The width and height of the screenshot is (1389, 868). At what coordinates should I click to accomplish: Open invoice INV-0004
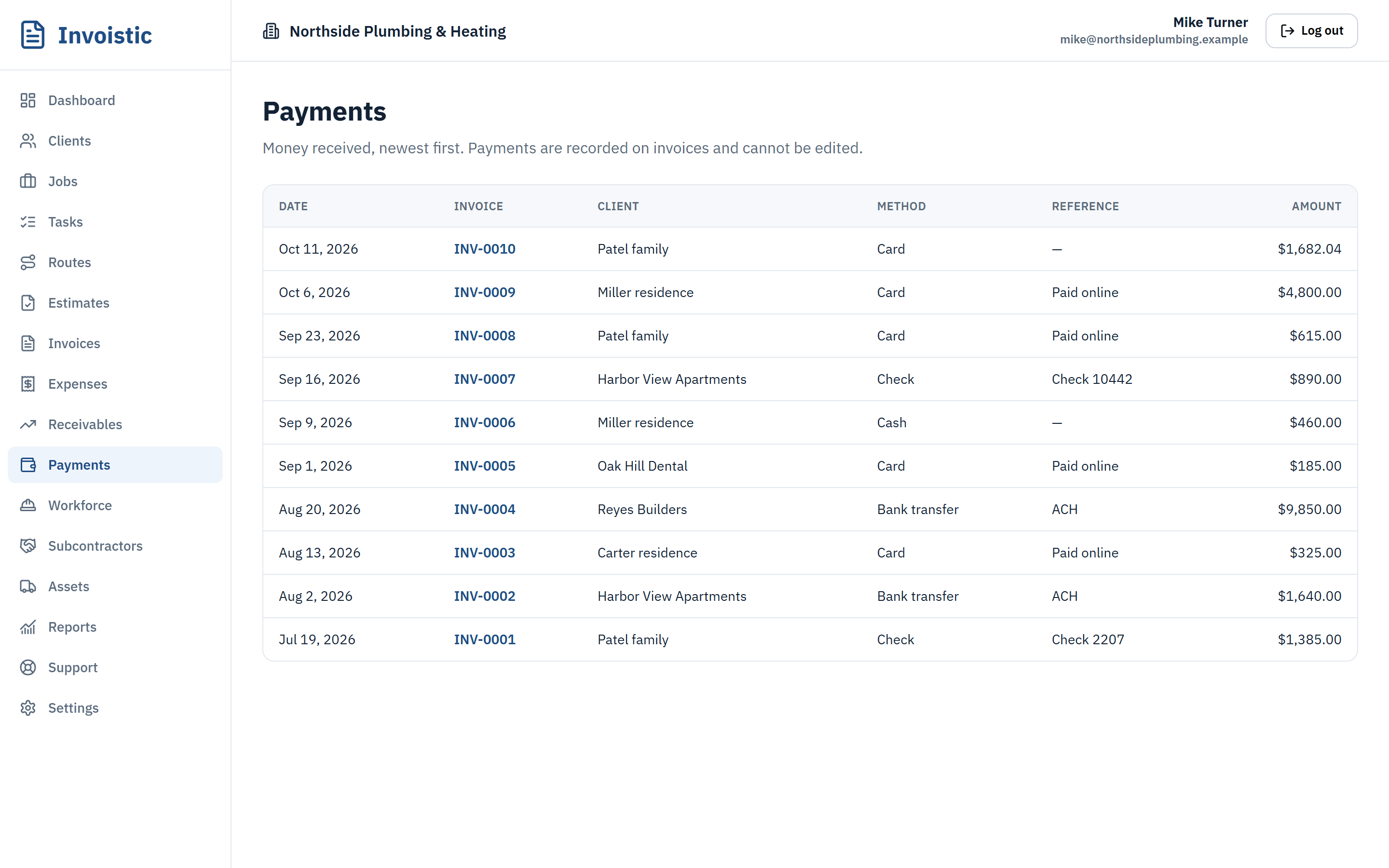484,509
